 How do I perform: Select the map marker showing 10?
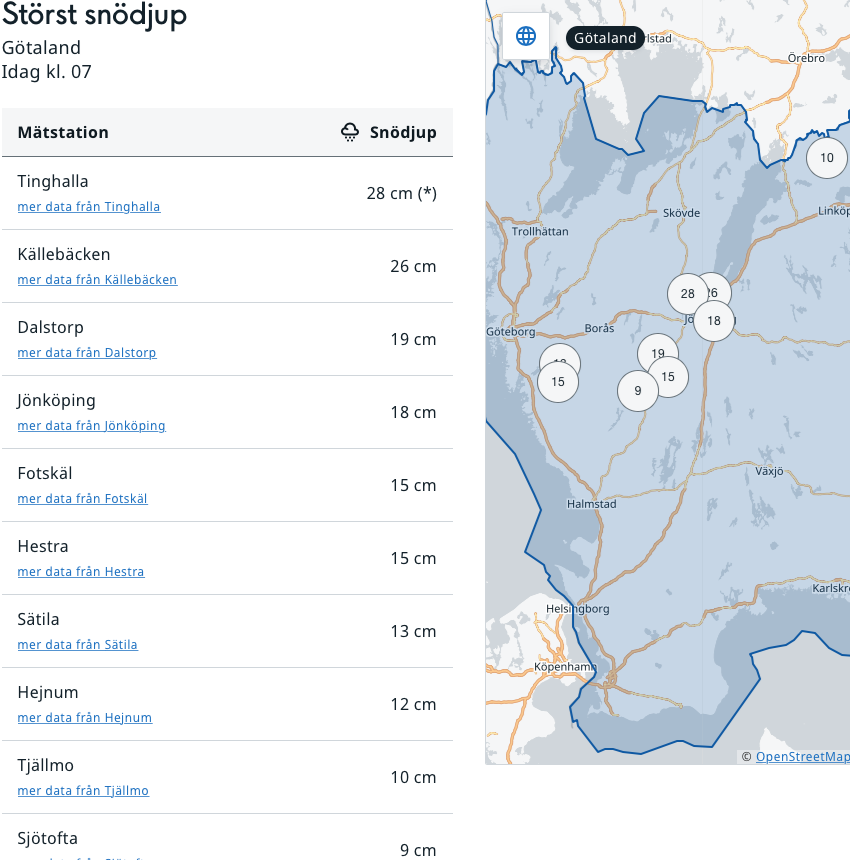(827, 158)
